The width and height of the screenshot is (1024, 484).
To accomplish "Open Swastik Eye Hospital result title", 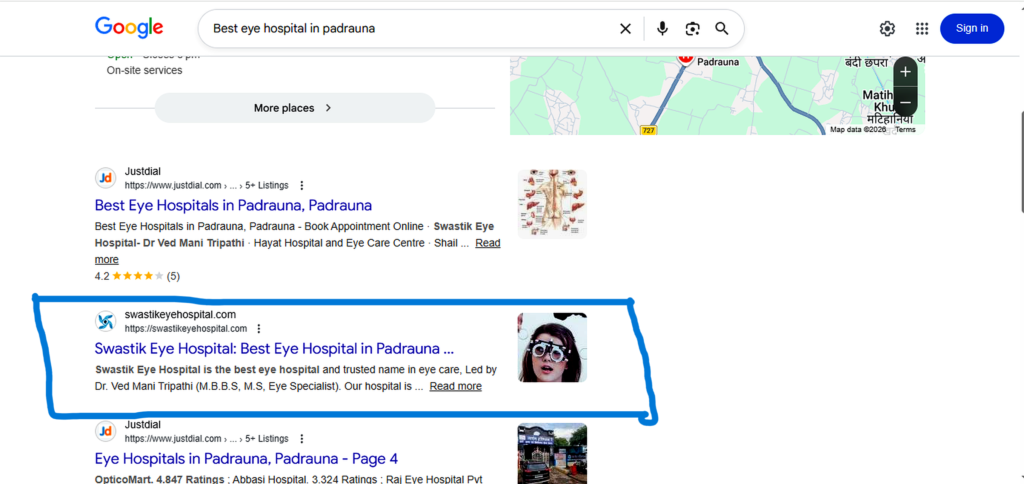I will click(274, 347).
